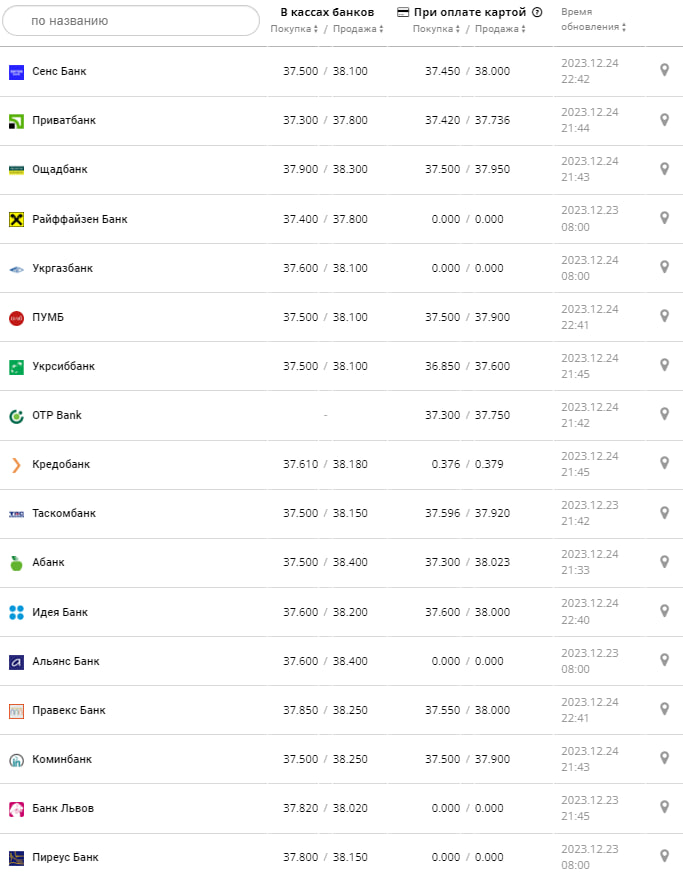Show Приватбанк branch location pin
The width and height of the screenshot is (683, 872).
pos(664,120)
